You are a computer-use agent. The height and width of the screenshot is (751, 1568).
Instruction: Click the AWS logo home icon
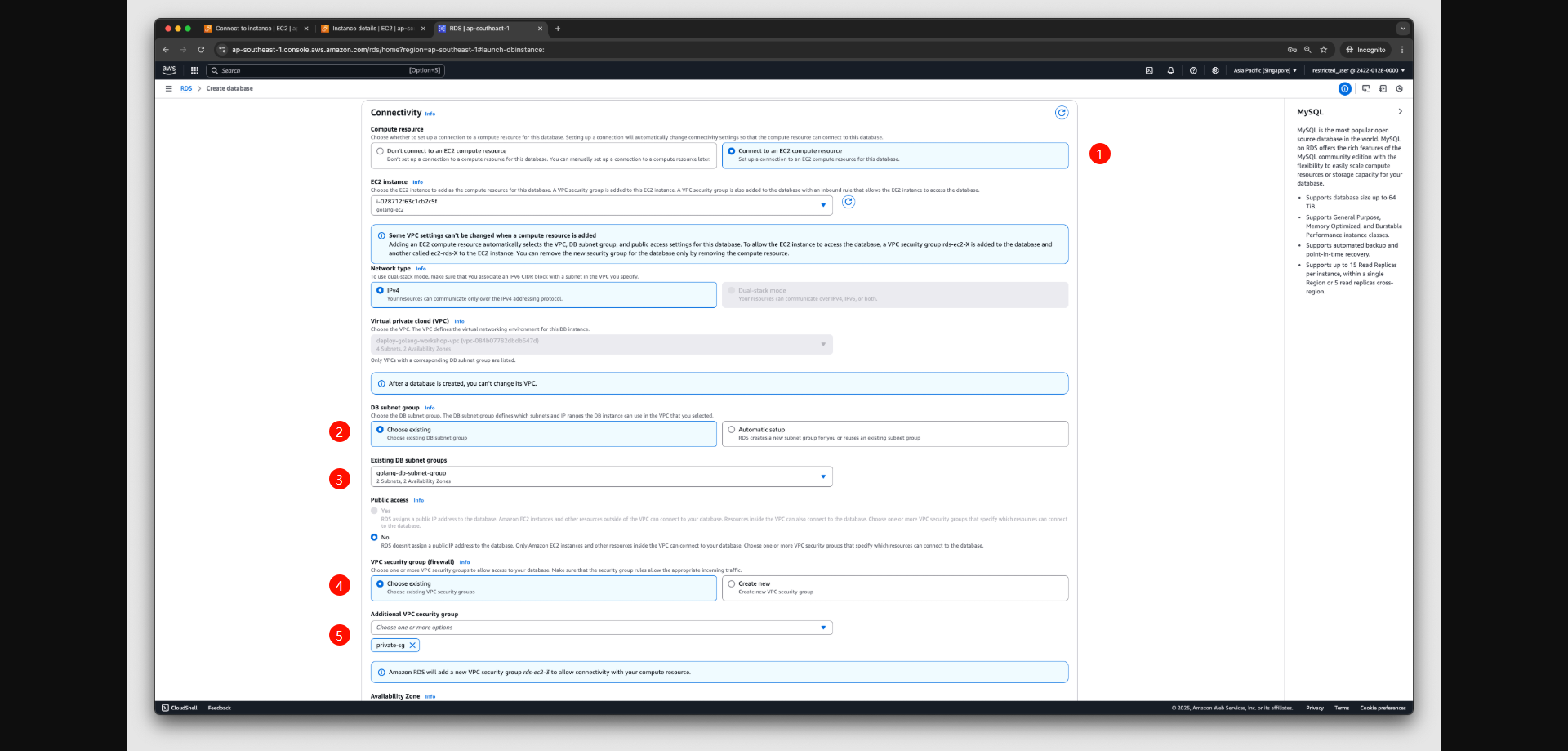click(x=169, y=70)
